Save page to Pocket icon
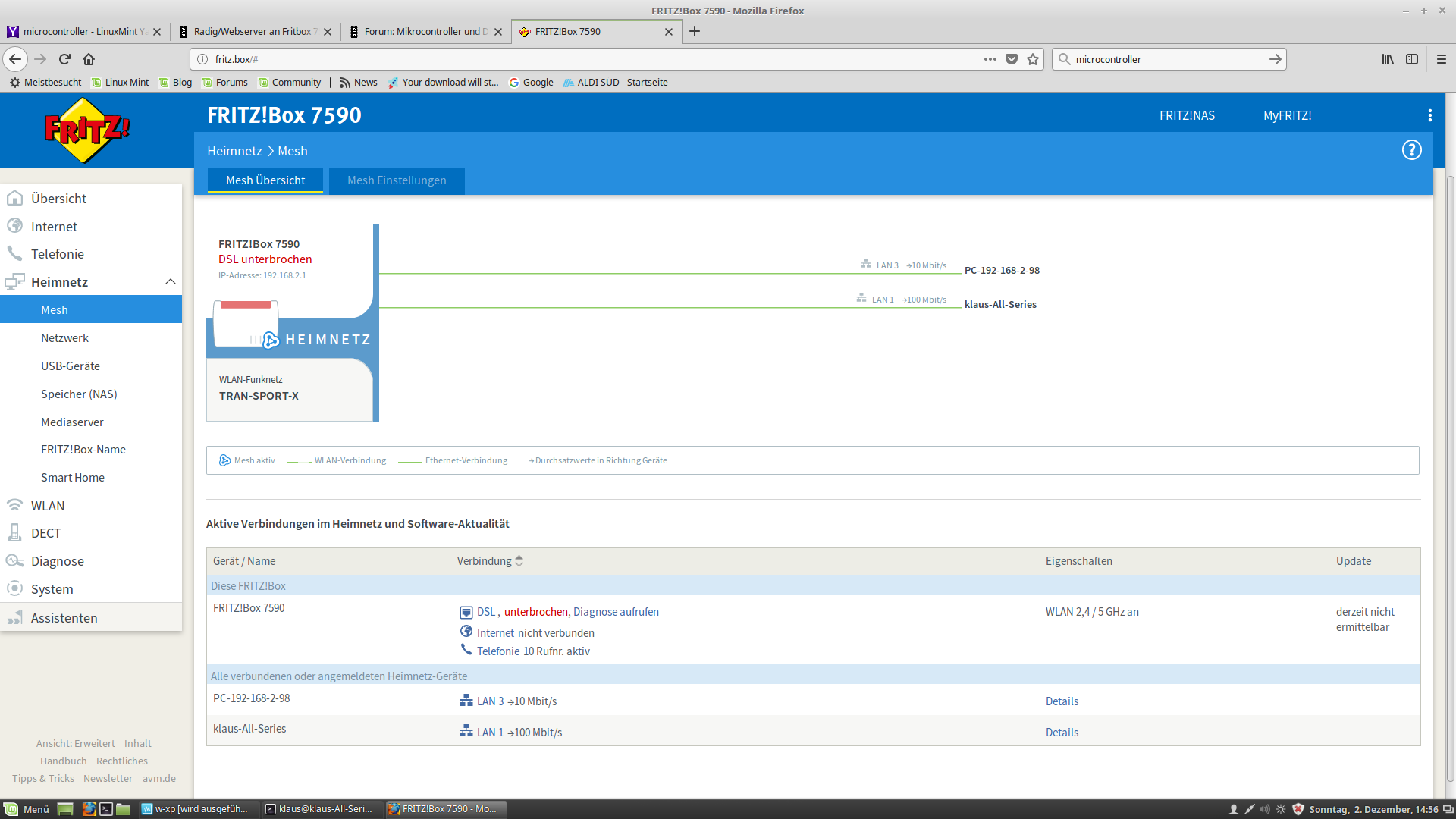This screenshot has height=819, width=1456. pyautogui.click(x=1011, y=59)
